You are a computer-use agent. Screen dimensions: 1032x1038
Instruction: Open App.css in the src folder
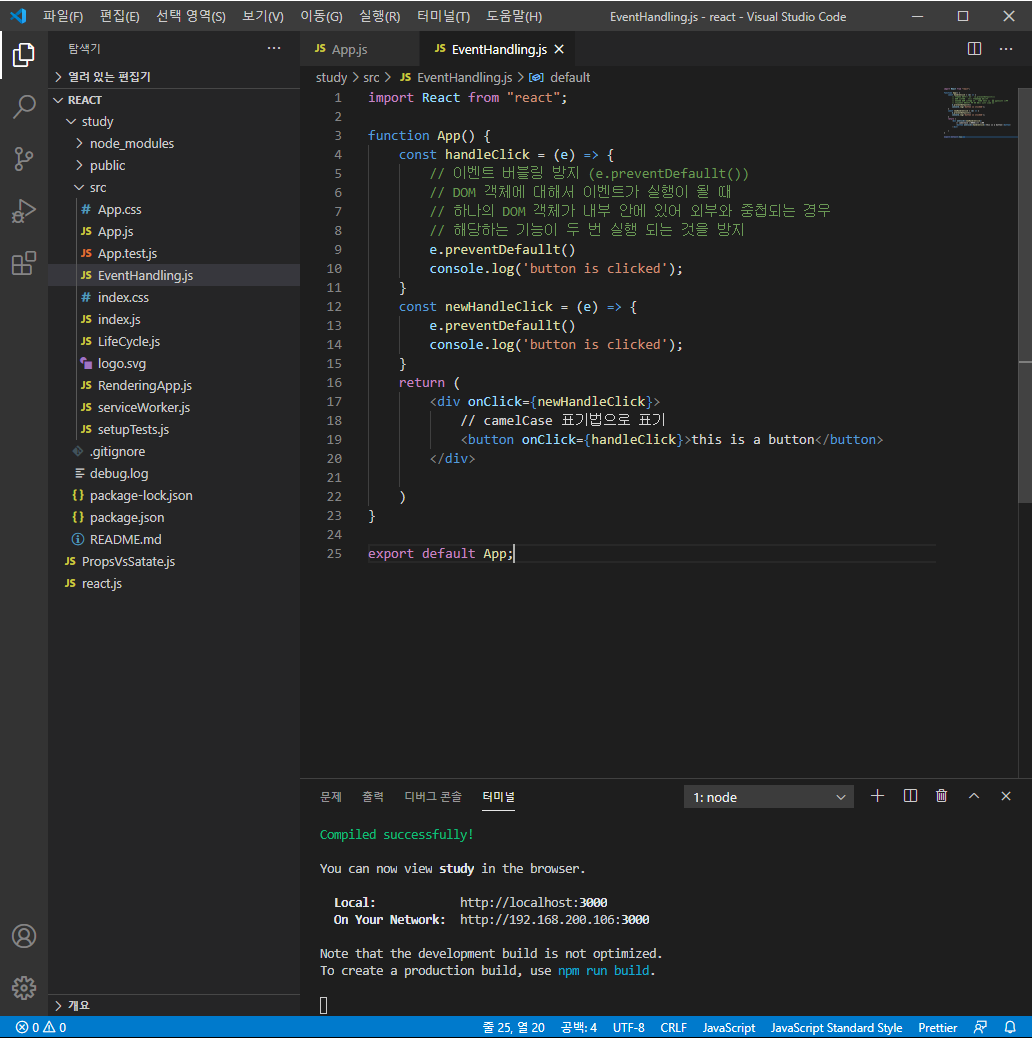[x=119, y=210]
